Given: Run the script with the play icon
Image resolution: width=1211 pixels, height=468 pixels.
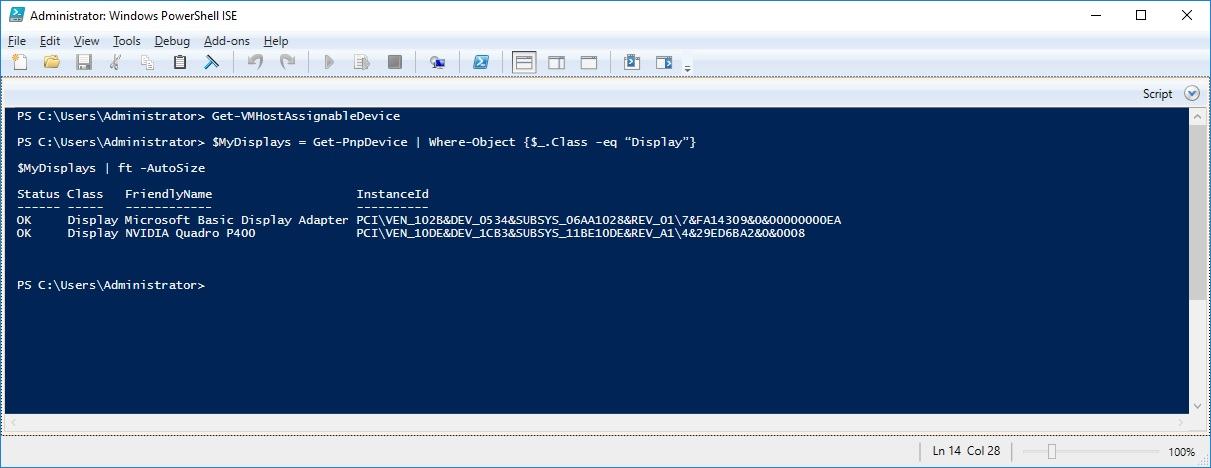Looking at the screenshot, I should (330, 63).
